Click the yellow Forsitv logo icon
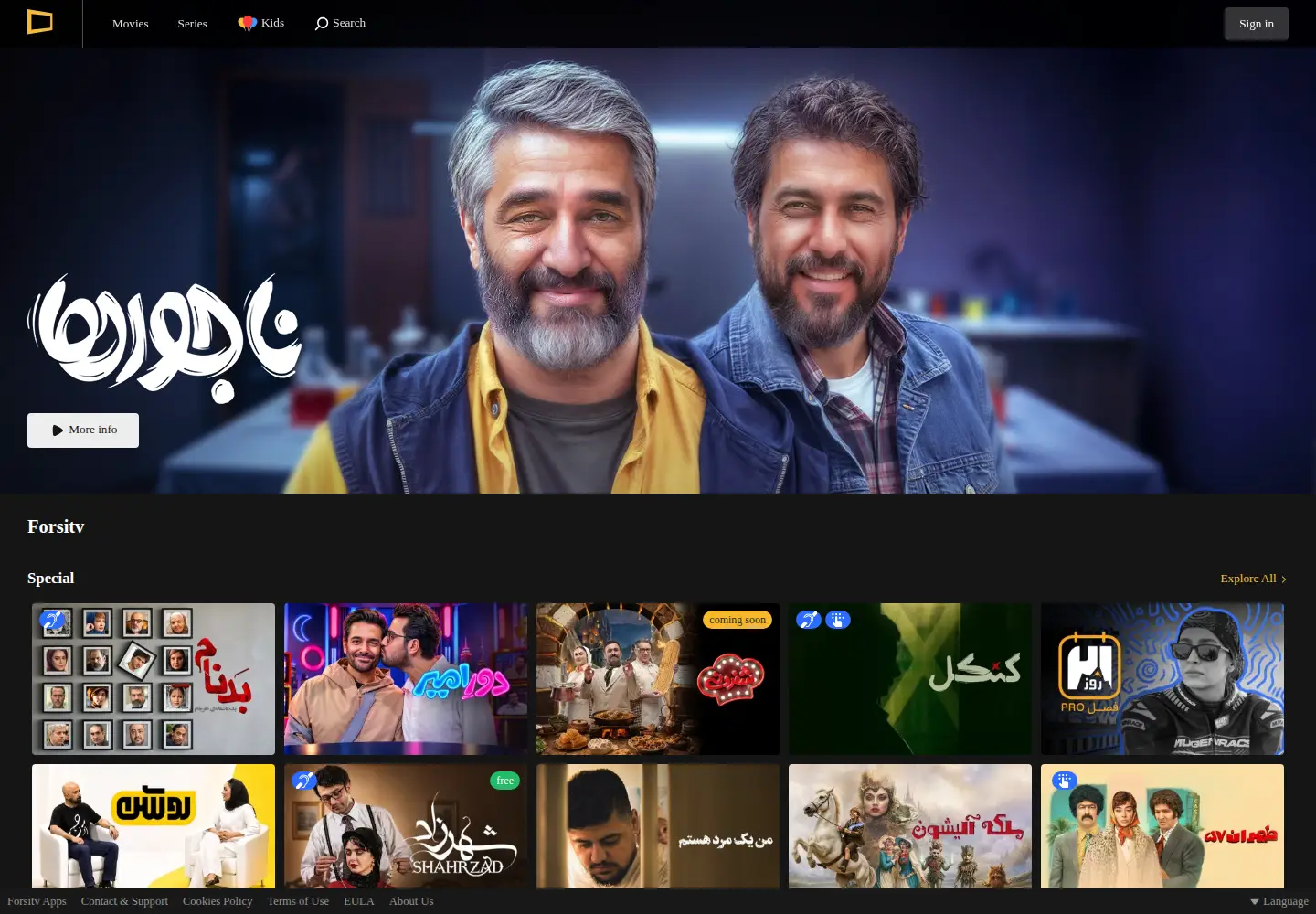 40,22
